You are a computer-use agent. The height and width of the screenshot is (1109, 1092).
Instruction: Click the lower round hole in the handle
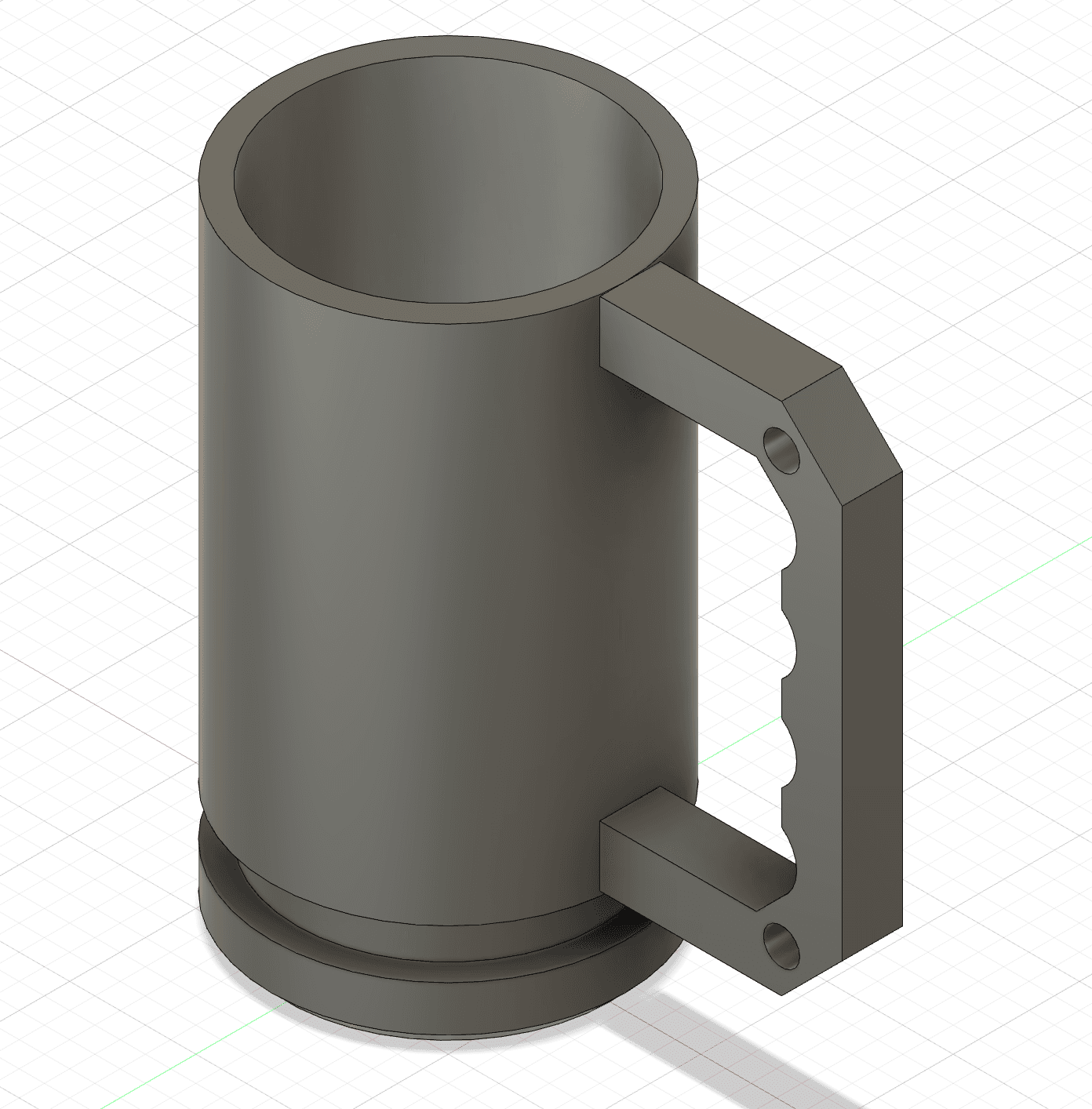coord(781,946)
